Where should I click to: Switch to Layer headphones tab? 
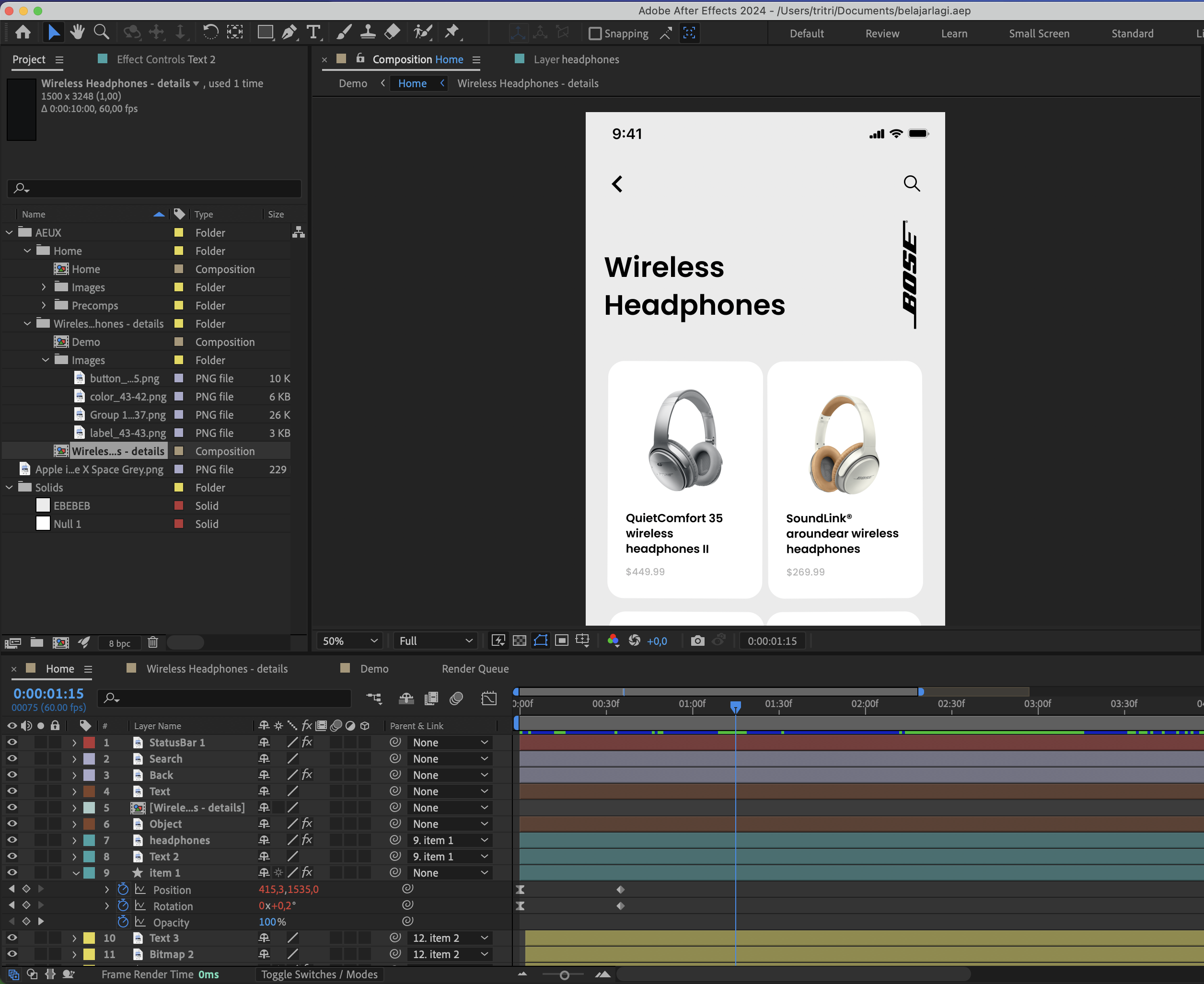click(576, 59)
